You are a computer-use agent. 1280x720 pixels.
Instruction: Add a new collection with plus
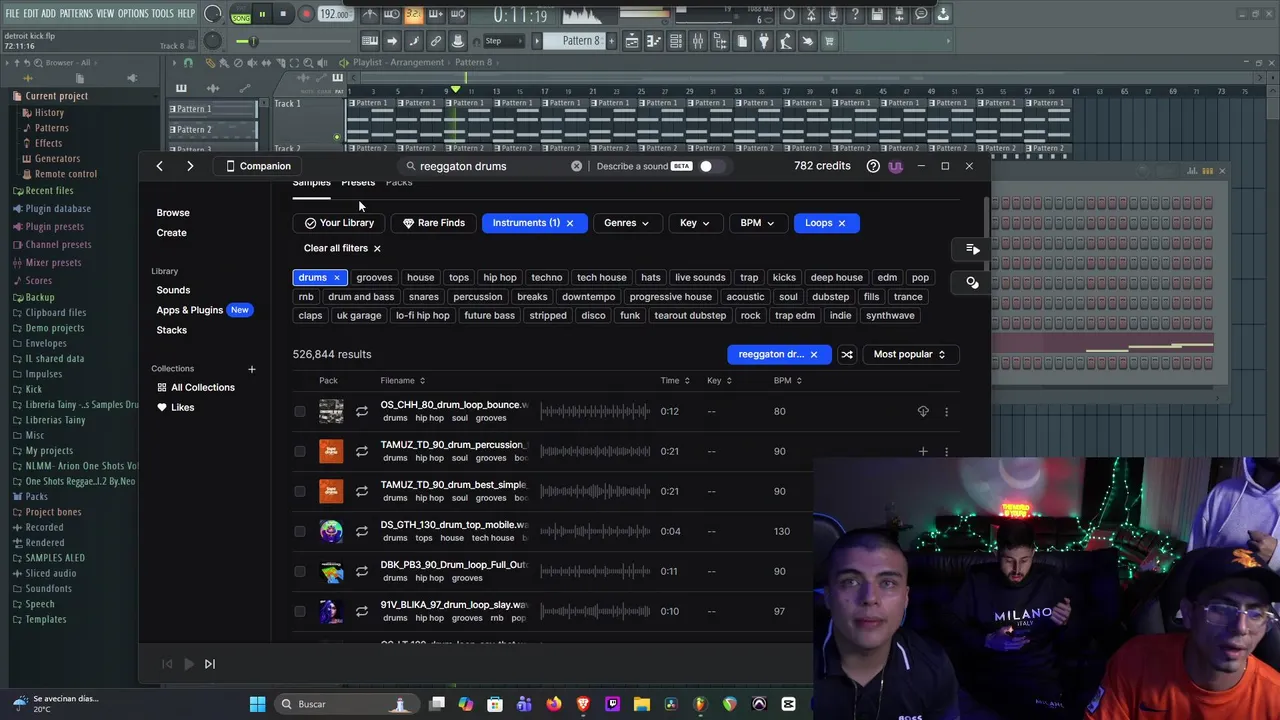252,369
